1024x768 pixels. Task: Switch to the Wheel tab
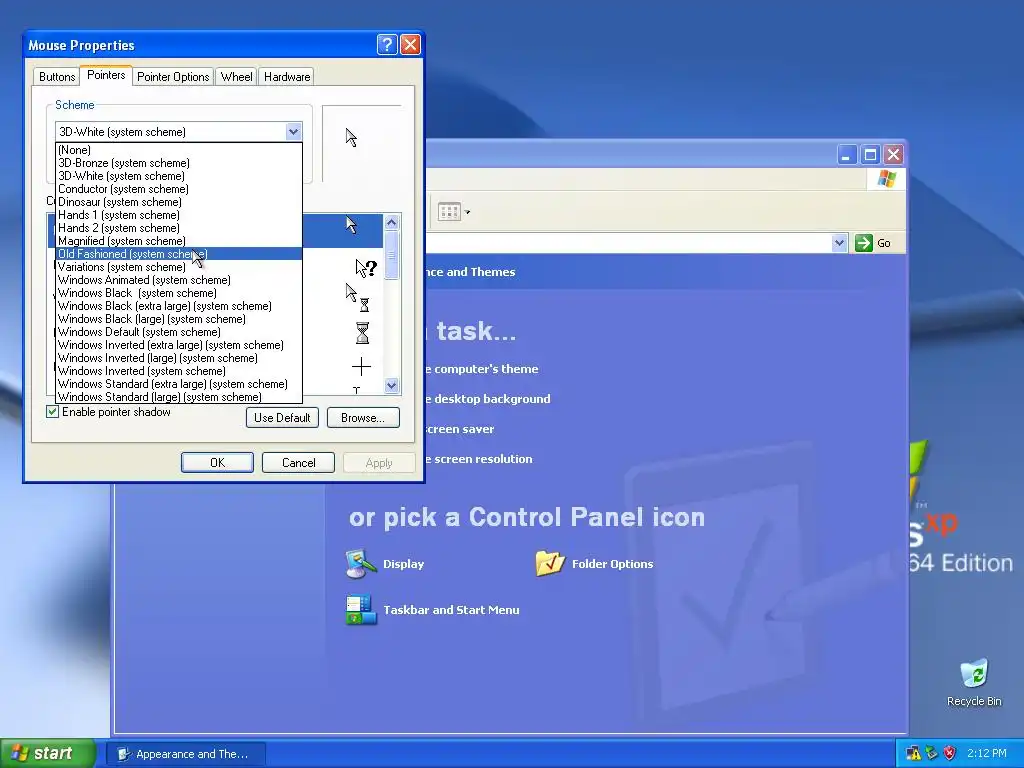pyautogui.click(x=236, y=76)
